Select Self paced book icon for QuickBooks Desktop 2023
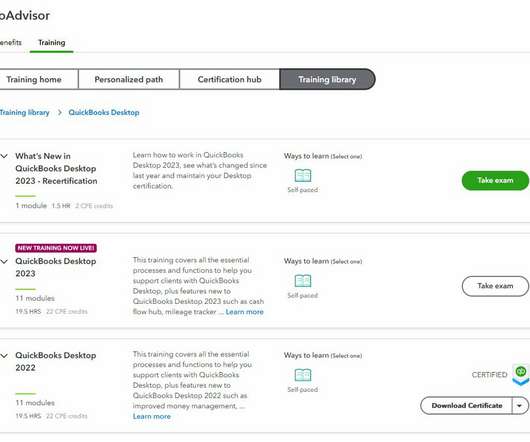Viewport: 530px width, 442px height. (x=303, y=280)
